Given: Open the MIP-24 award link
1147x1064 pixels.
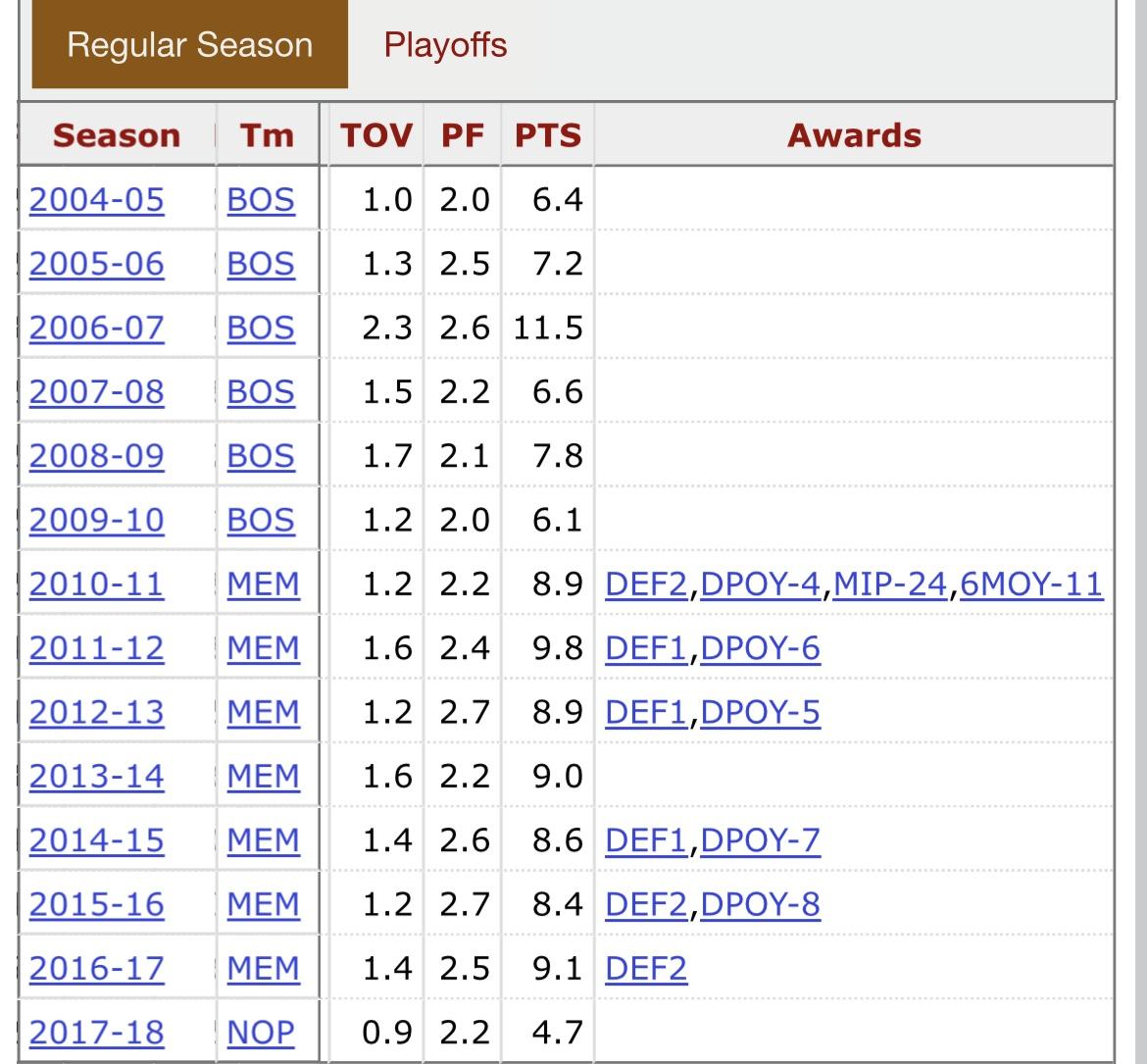Looking at the screenshot, I should 889,583.
